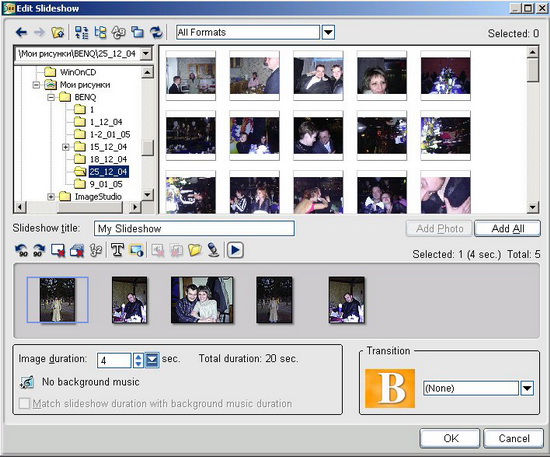Click the No background music label
The height and width of the screenshot is (457, 550).
point(90,382)
